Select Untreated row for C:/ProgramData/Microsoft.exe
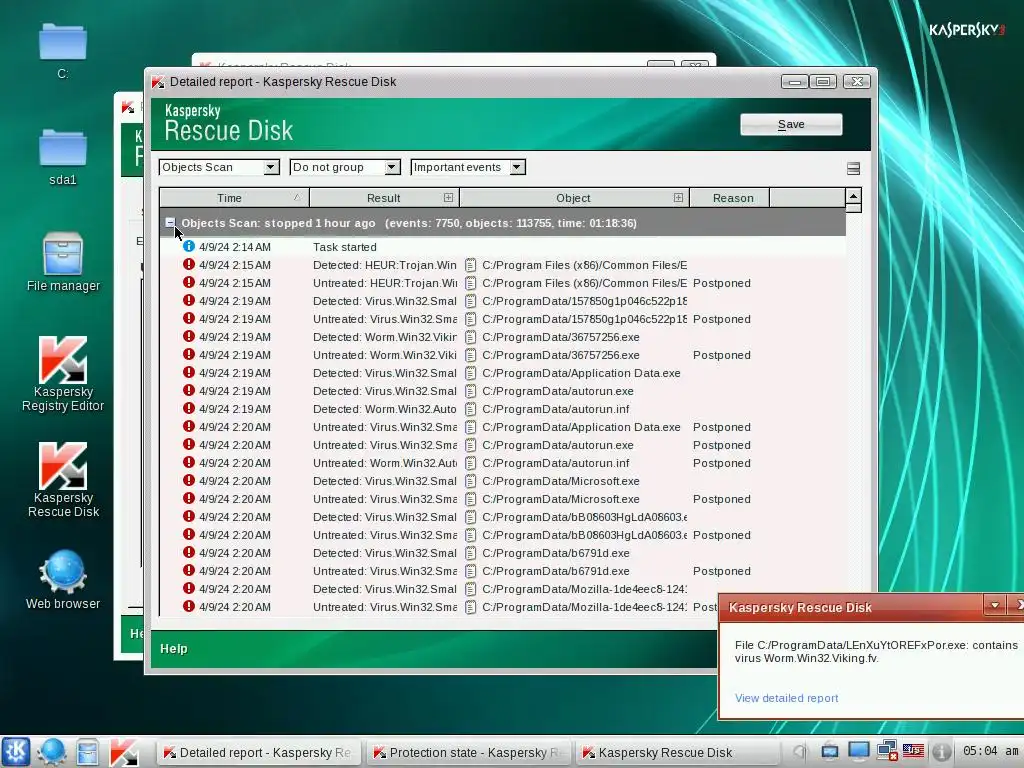Screen dimensions: 1024x768 (x=503, y=498)
